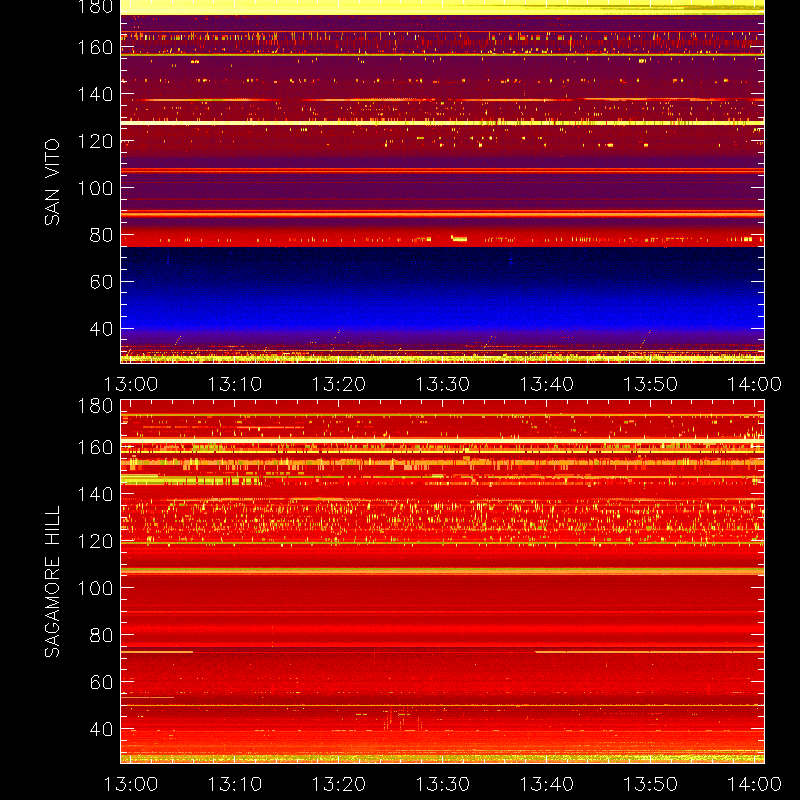Click the 160 tick label on Sagamore Hill plot
Screen dimensions: 800x800
click(95, 447)
